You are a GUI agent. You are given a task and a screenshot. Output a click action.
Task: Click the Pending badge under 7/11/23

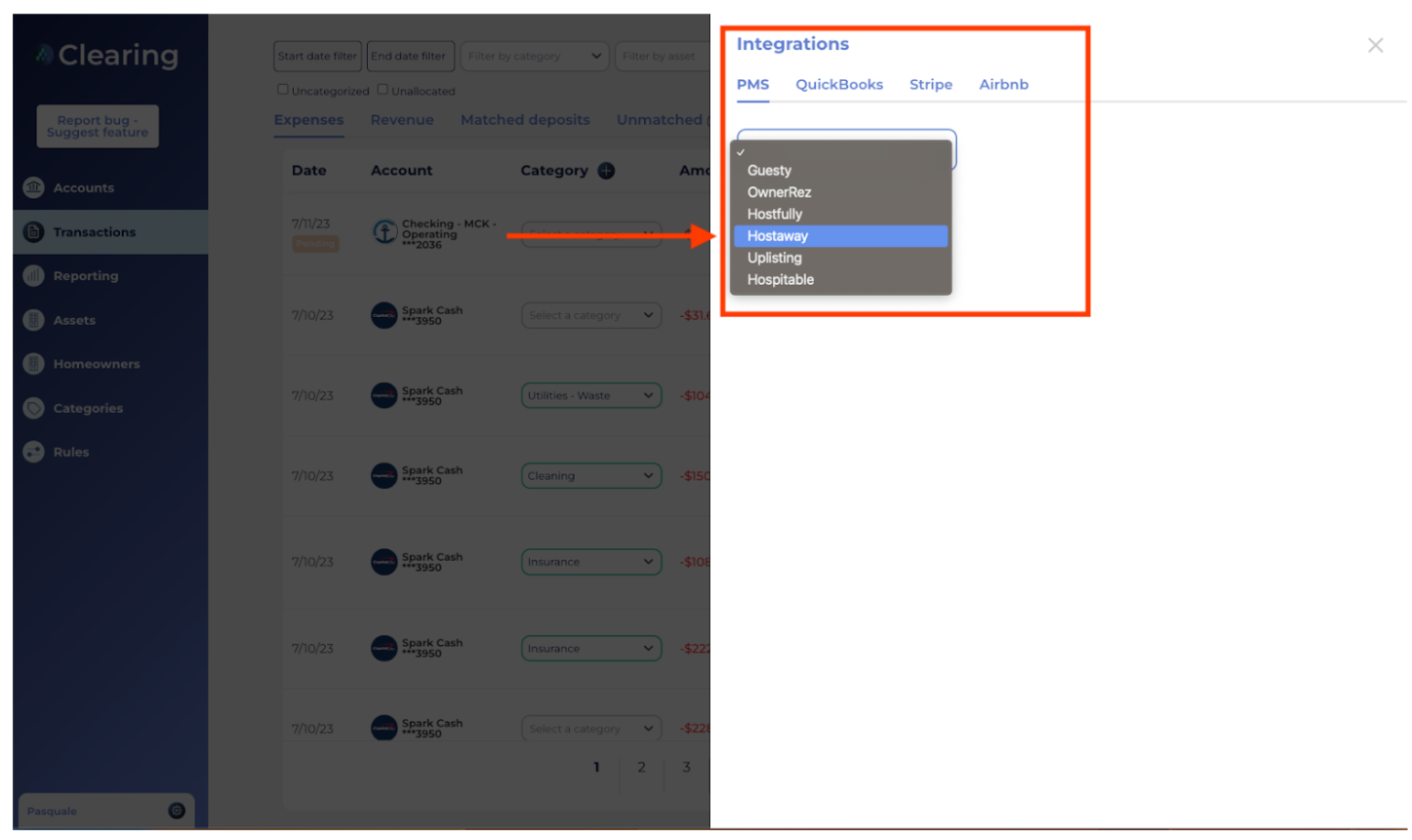pyautogui.click(x=315, y=244)
